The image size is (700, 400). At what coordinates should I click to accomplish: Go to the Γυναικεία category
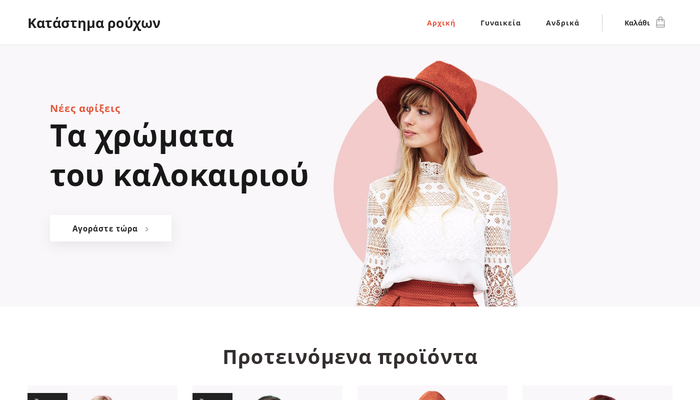[x=500, y=23]
